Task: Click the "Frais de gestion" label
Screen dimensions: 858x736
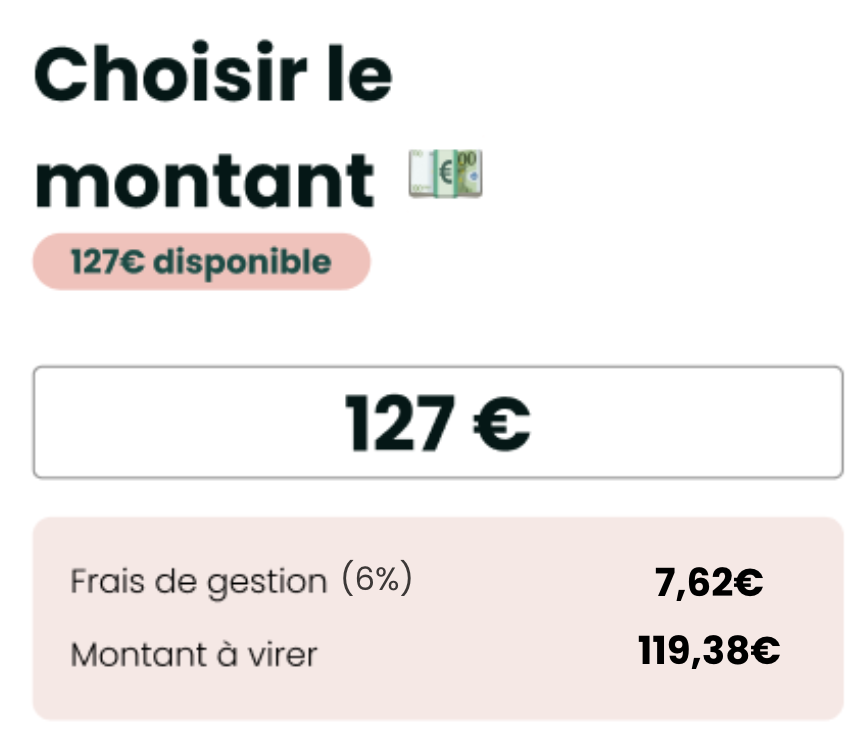Action: (197, 581)
